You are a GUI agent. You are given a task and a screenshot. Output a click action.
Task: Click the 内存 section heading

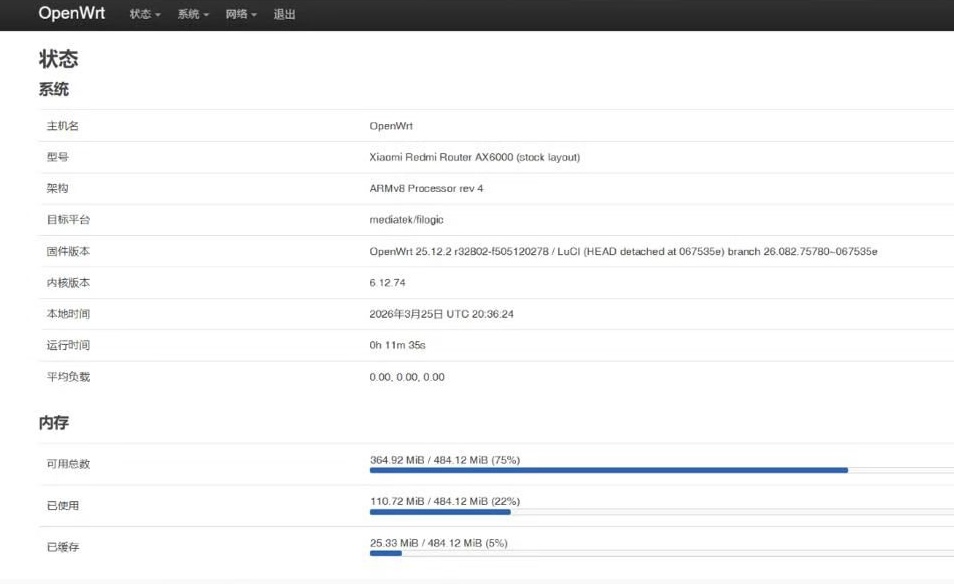tap(54, 423)
